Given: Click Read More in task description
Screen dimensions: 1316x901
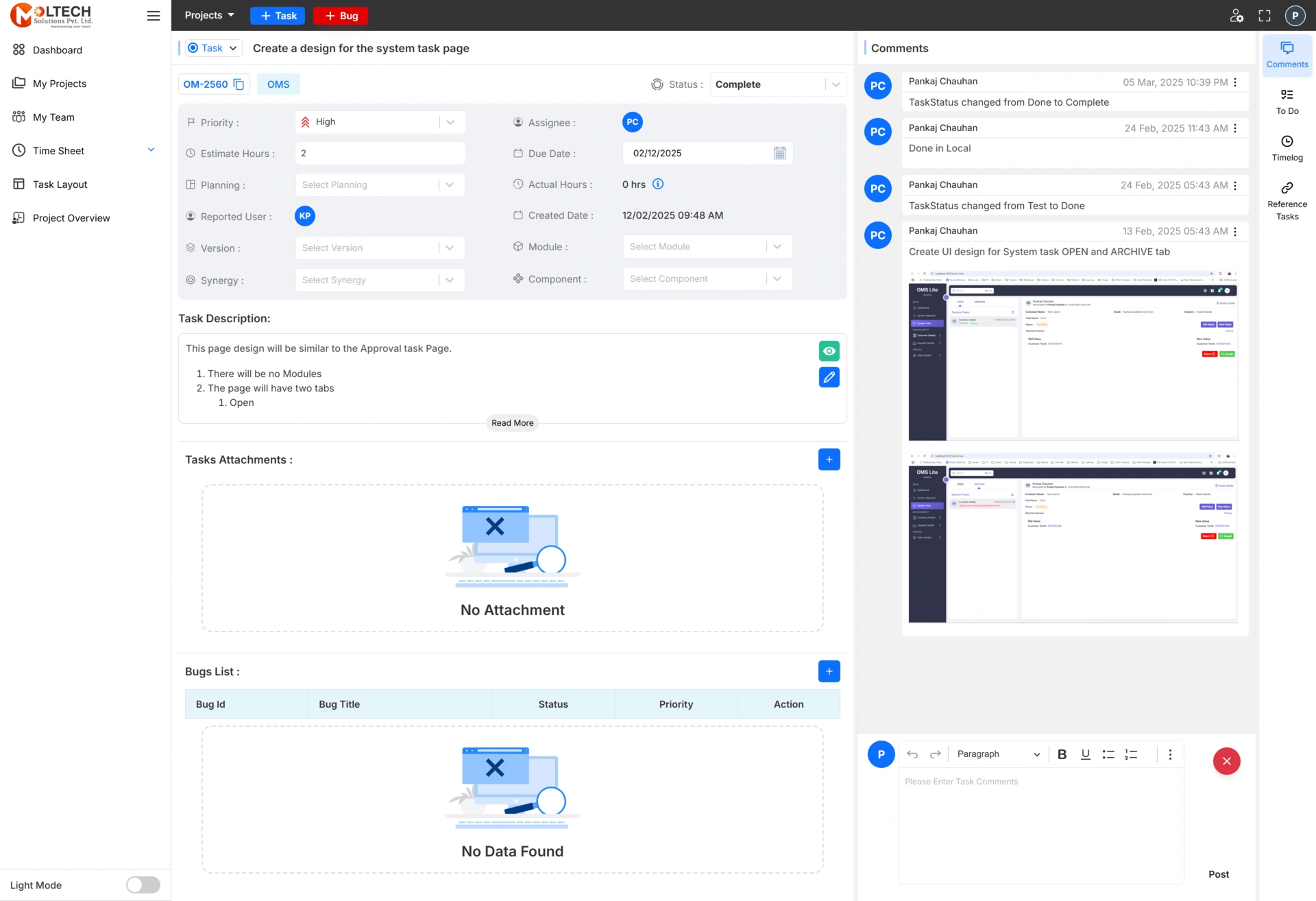Looking at the screenshot, I should [x=512, y=423].
